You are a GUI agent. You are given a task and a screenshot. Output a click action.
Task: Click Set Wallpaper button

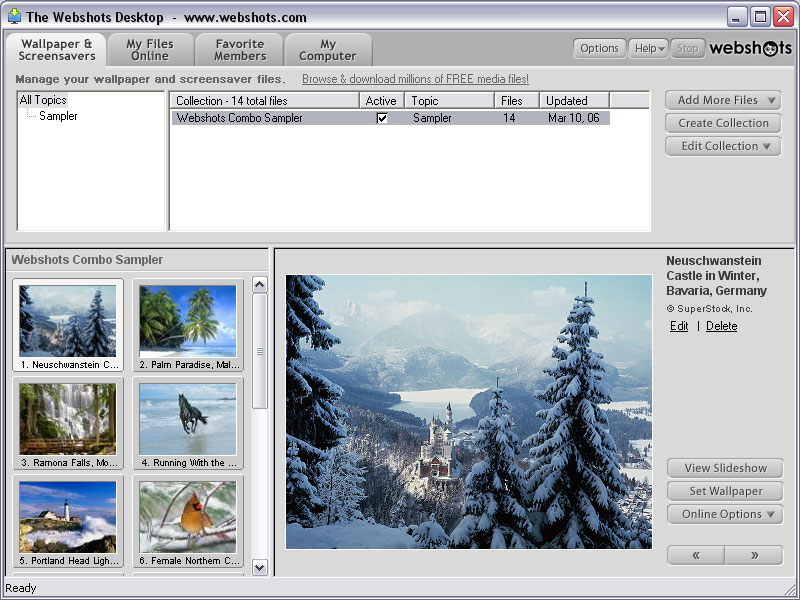click(725, 491)
